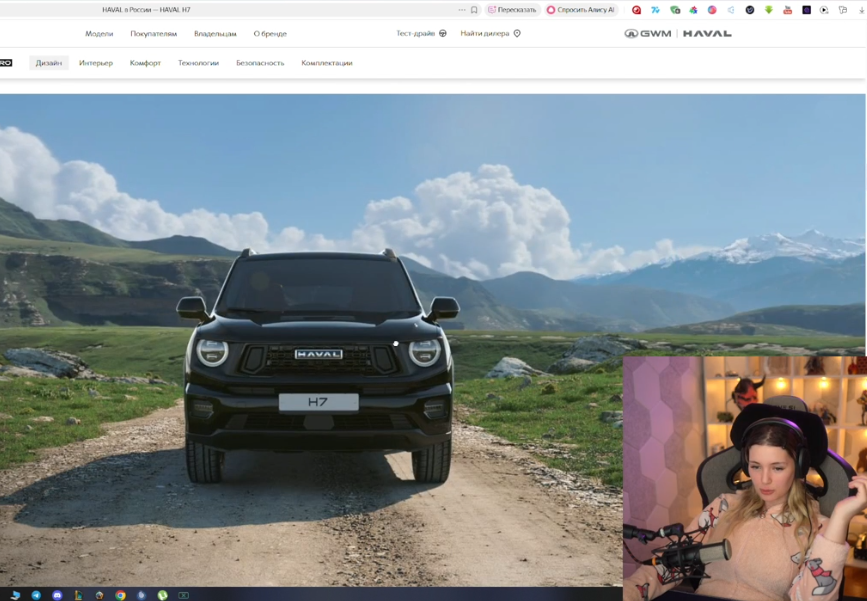The height and width of the screenshot is (601, 867).
Task: Open the green X-box taskbar icon
Action: [x=183, y=595]
